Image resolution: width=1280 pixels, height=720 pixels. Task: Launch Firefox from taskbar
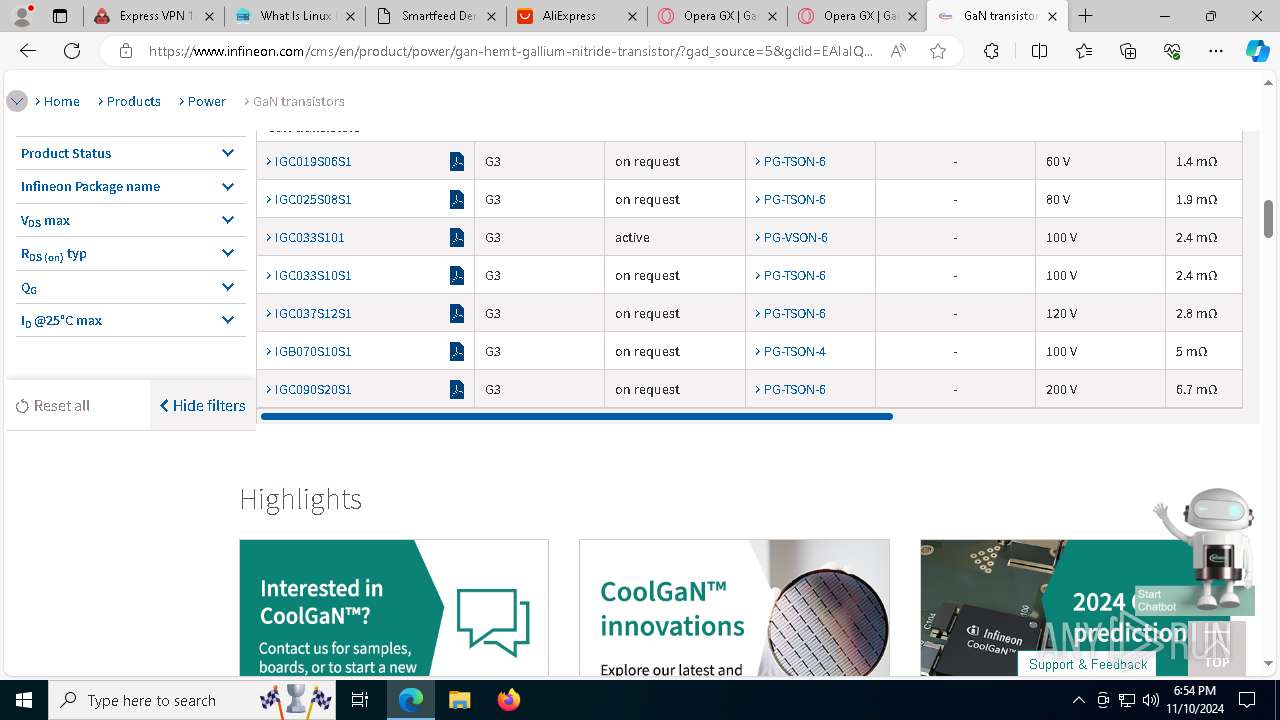coord(508,700)
